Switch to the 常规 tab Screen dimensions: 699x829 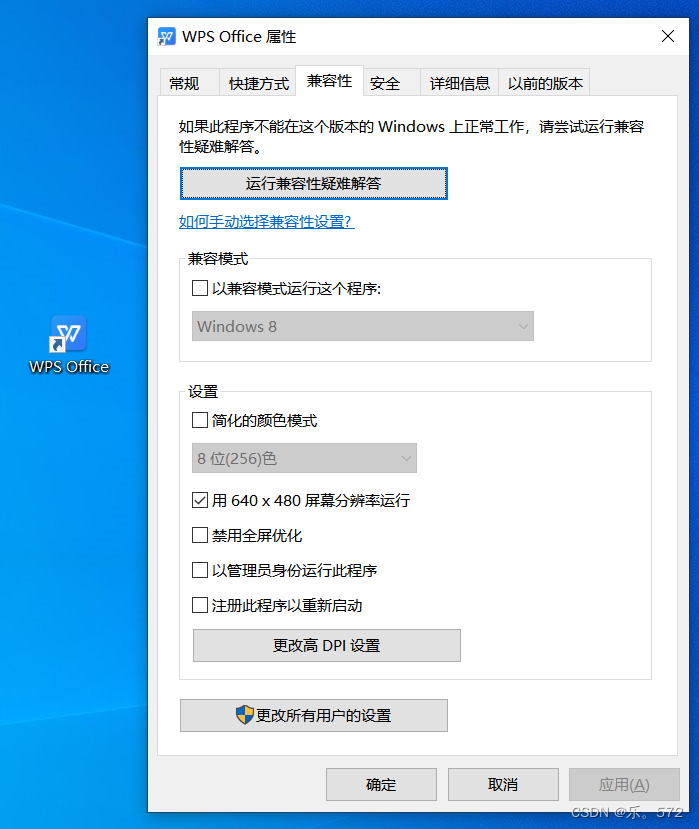(x=189, y=83)
